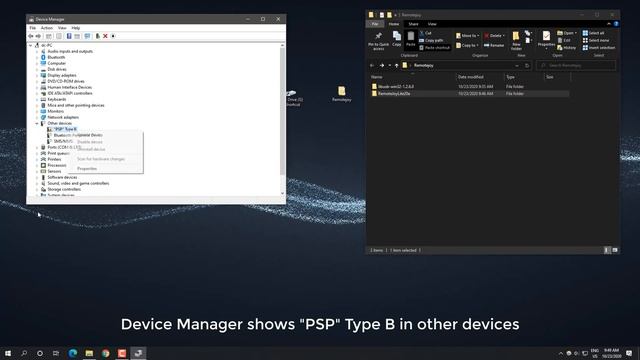The width and height of the screenshot is (640, 360).
Task: Click Pin to Quick access in File Explorer
Action: pos(378,41)
